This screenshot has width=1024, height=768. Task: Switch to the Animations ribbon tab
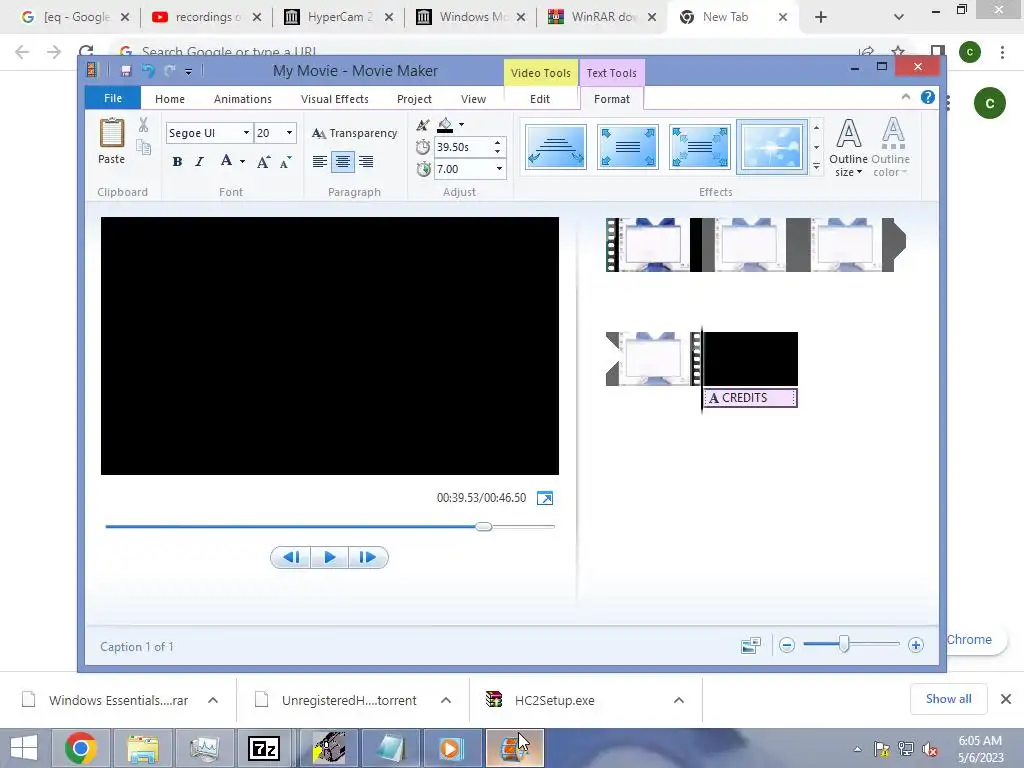pyautogui.click(x=242, y=99)
